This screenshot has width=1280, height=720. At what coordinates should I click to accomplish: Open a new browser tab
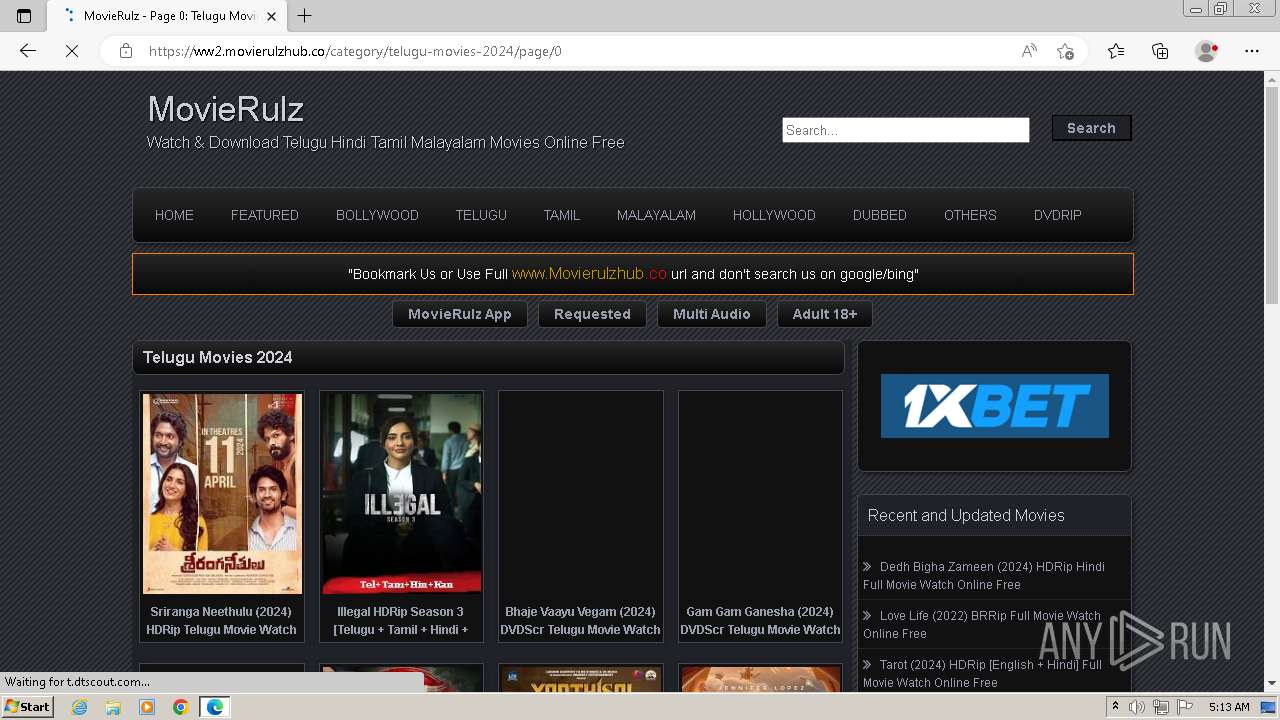pyautogui.click(x=305, y=16)
